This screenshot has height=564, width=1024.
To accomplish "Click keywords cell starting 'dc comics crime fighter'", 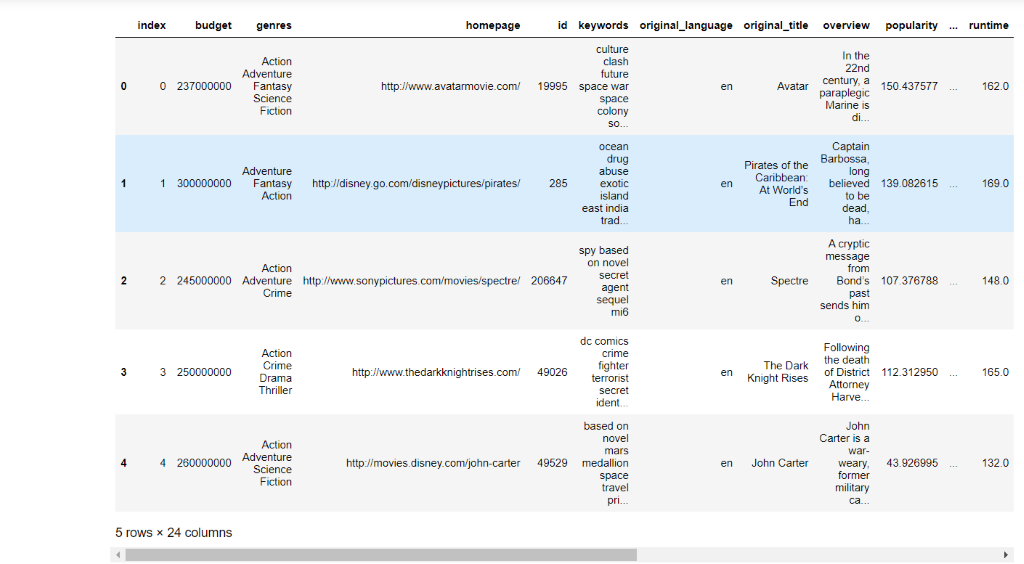I will point(604,372).
